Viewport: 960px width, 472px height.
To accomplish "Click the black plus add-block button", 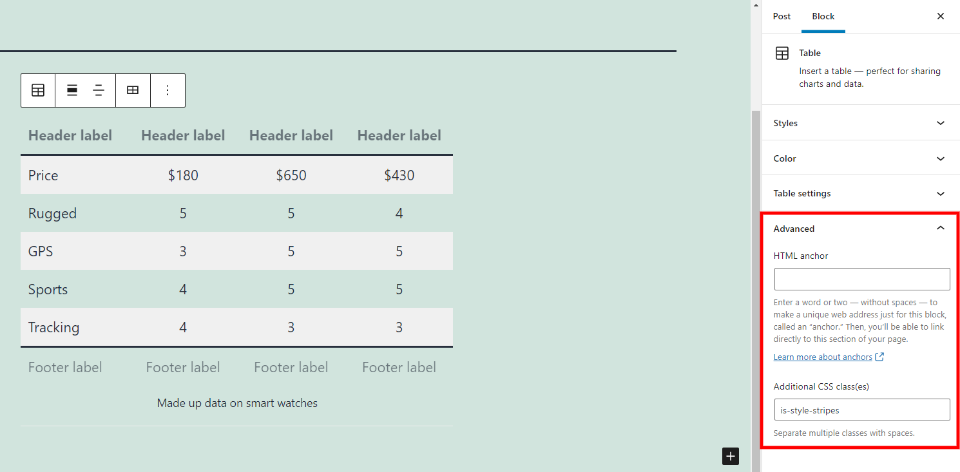I will pos(731,456).
